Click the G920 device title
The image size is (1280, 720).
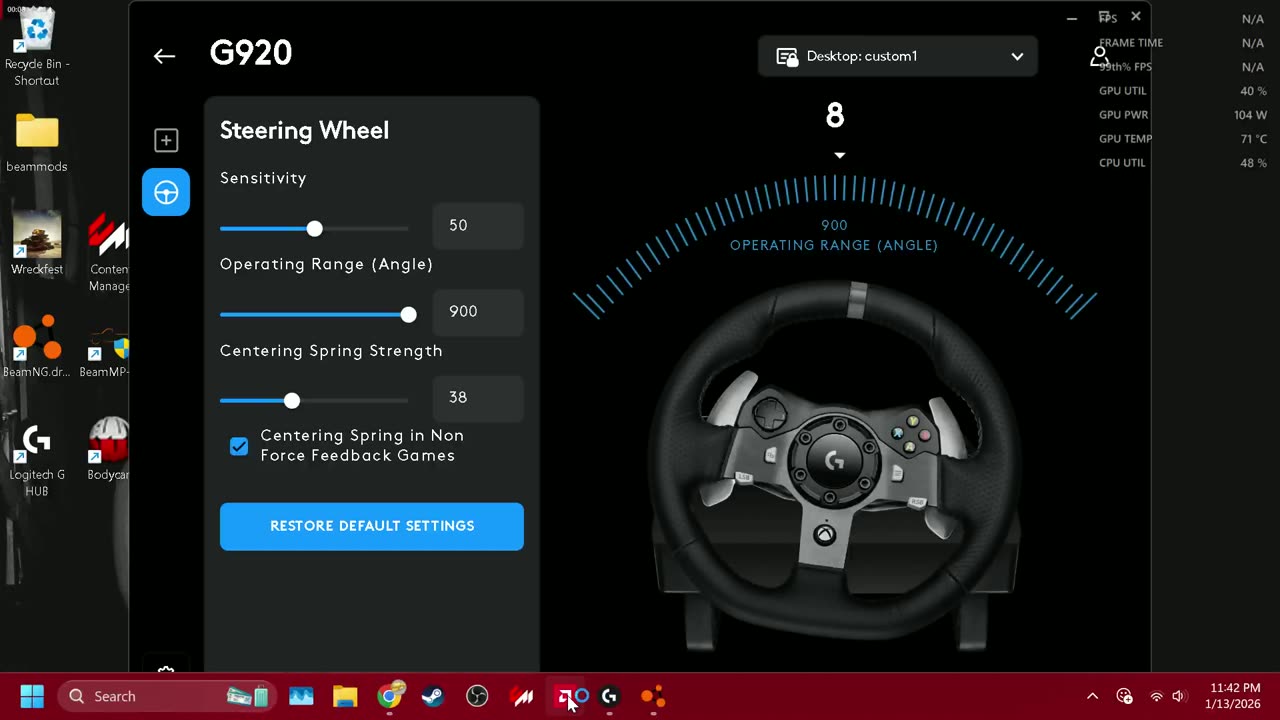click(251, 54)
